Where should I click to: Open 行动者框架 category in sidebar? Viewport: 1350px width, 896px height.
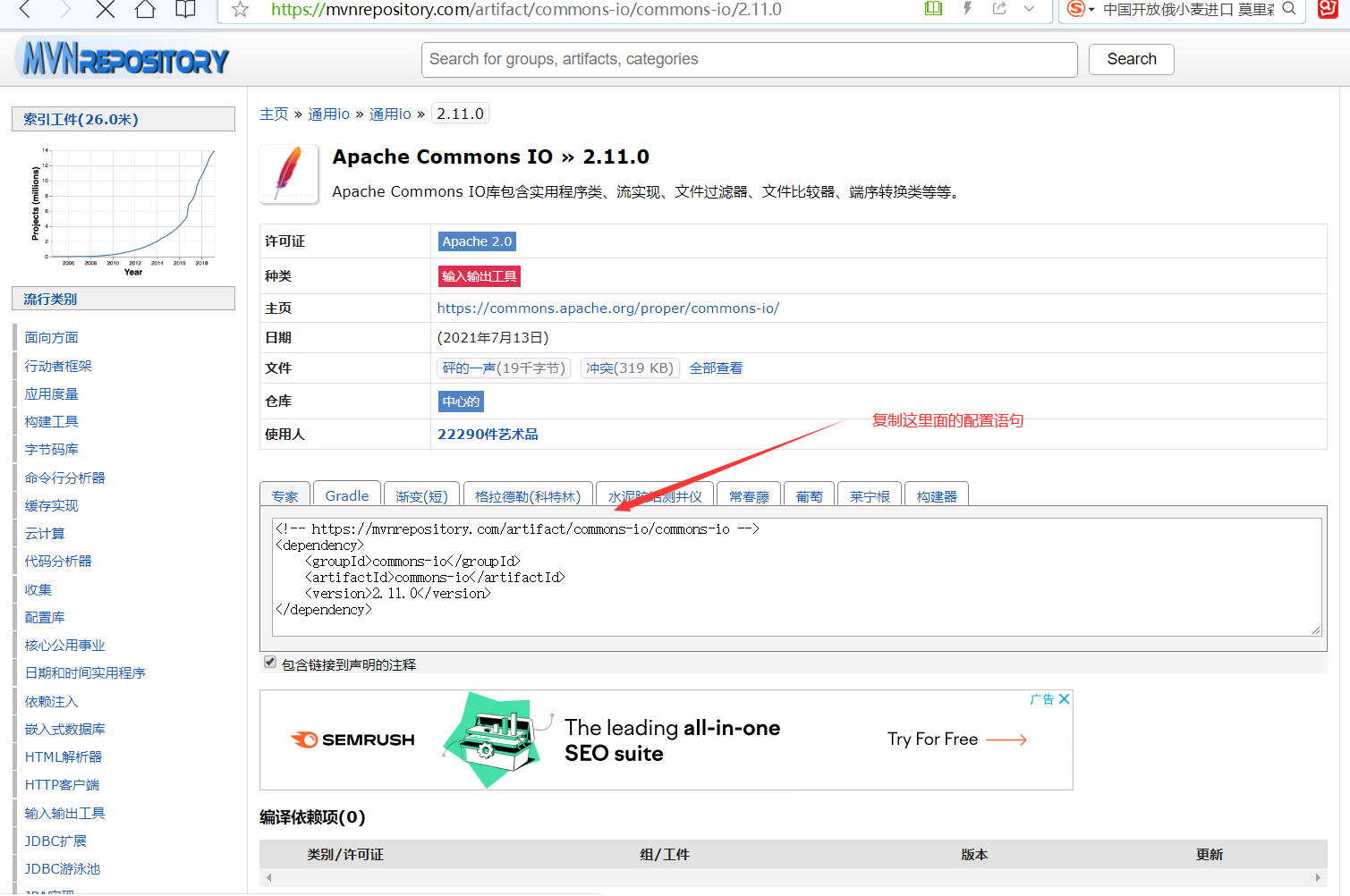58,366
